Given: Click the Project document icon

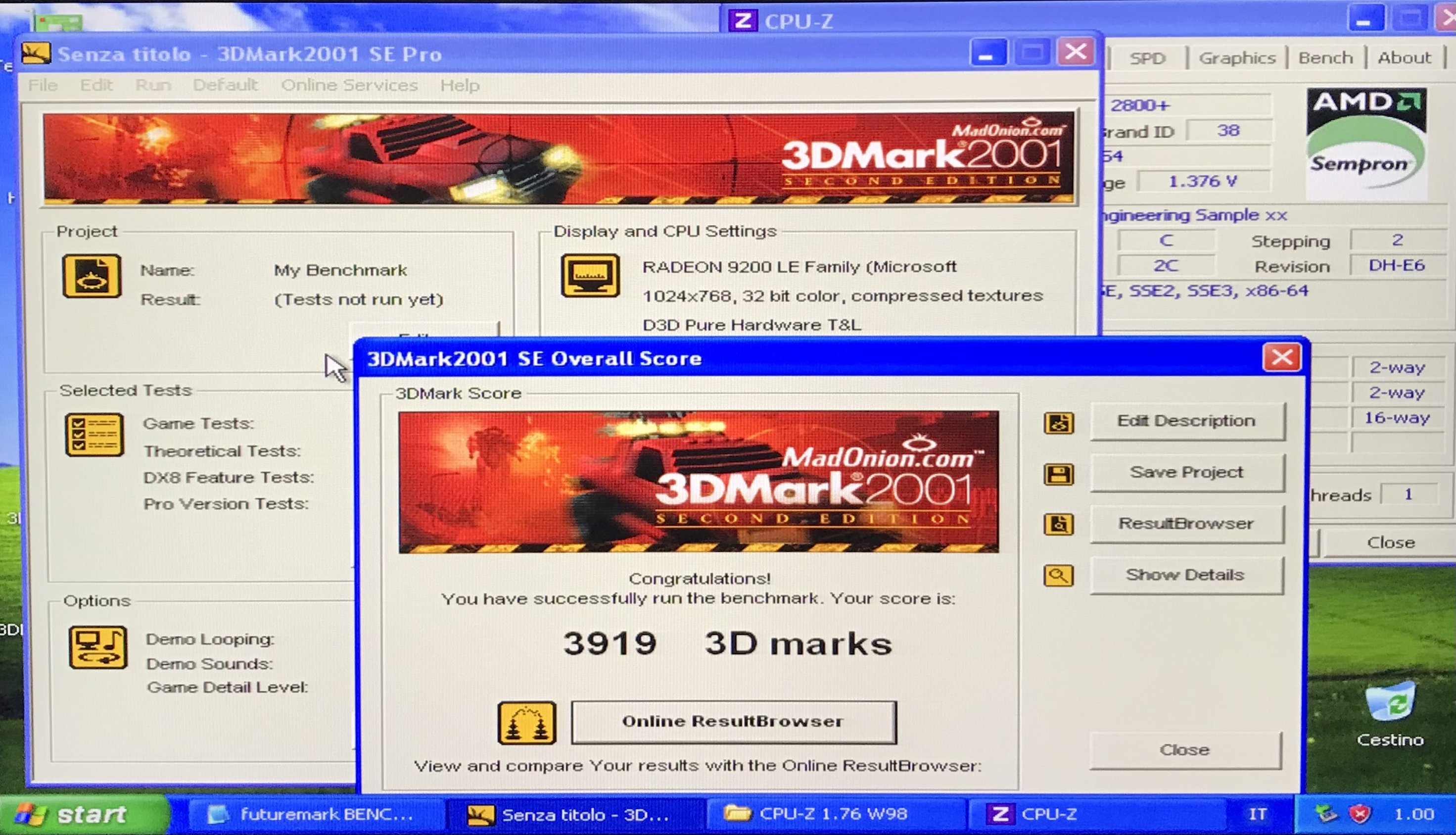Looking at the screenshot, I should 92,276.
